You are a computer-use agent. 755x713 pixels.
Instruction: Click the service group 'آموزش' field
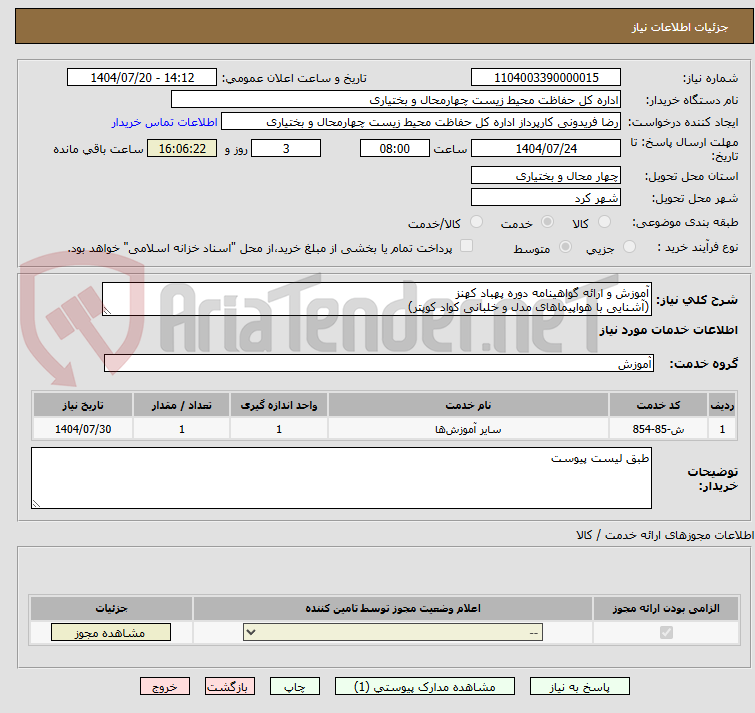(x=379, y=364)
